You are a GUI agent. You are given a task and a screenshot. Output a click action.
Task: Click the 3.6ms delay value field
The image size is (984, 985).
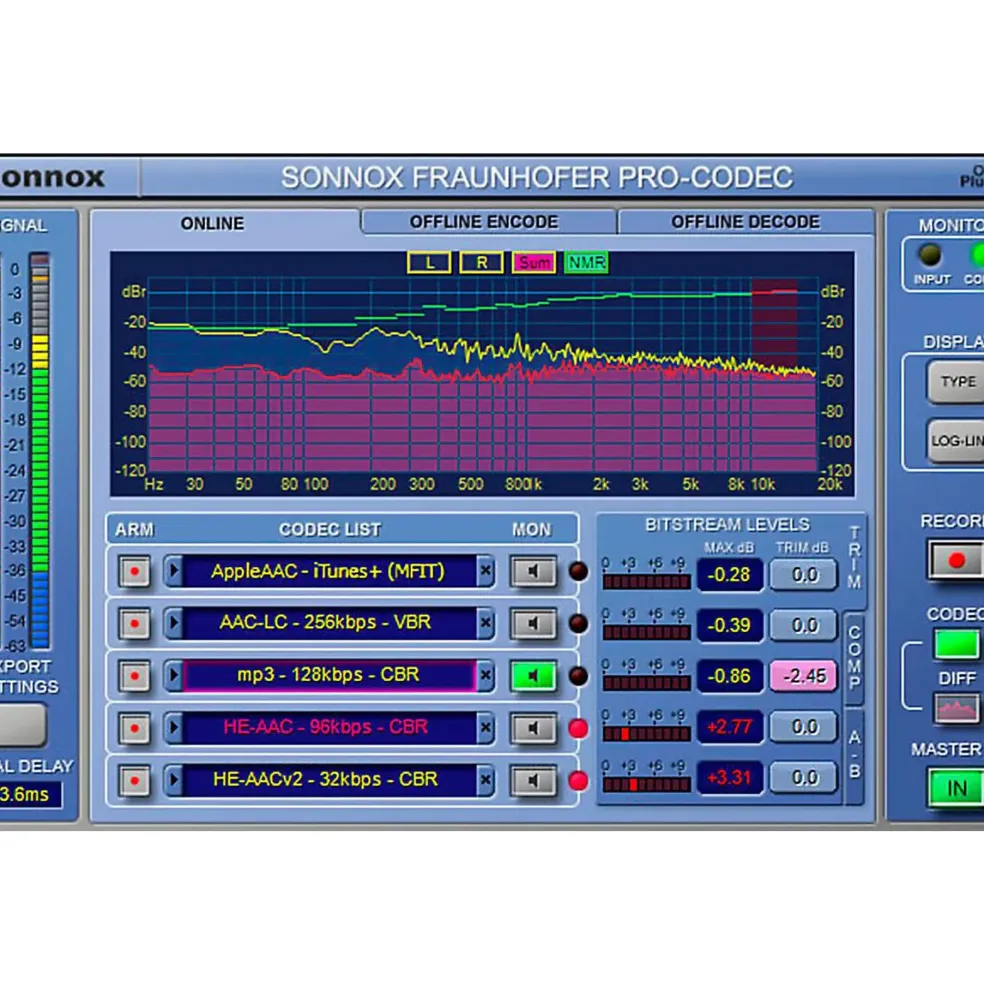(x=30, y=795)
